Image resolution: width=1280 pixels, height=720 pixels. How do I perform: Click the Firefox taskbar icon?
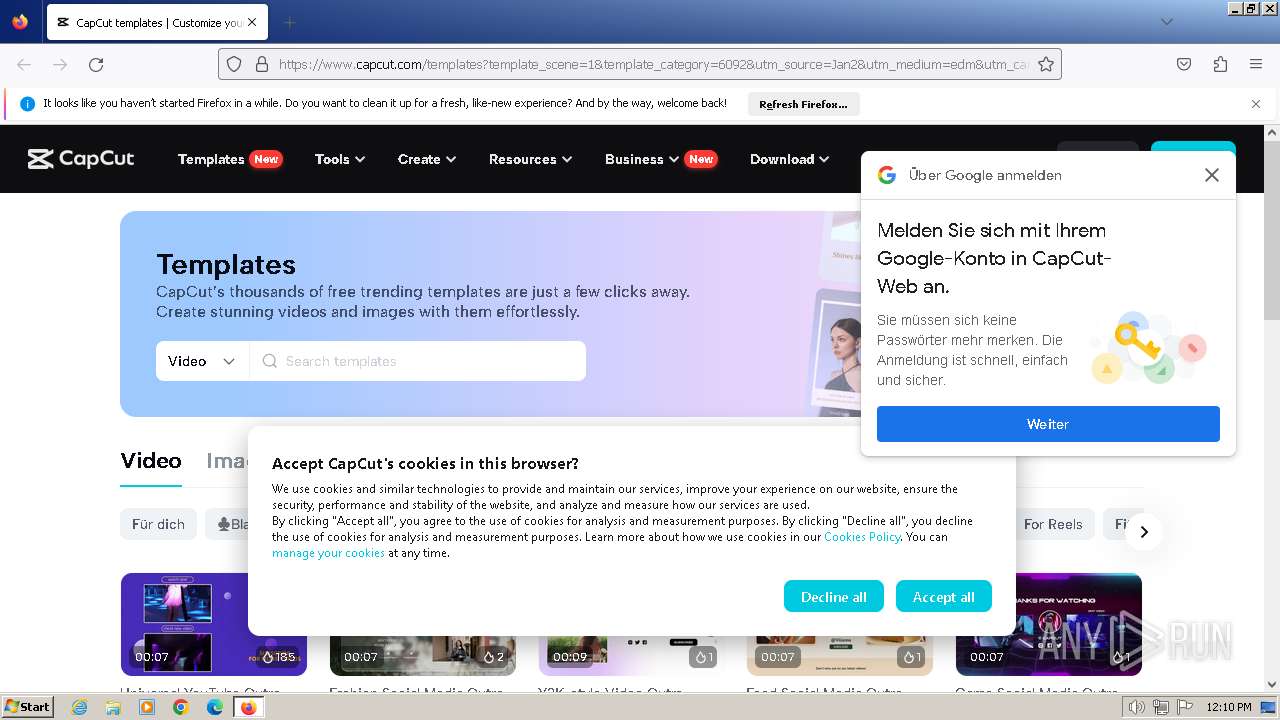[x=249, y=707]
